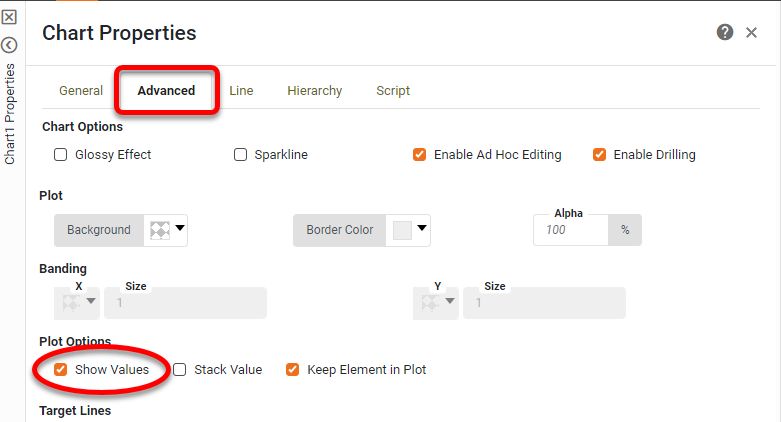Collapse the side panel with arrow icon
The width and height of the screenshot is (781, 422).
pyautogui.click(x=9, y=45)
